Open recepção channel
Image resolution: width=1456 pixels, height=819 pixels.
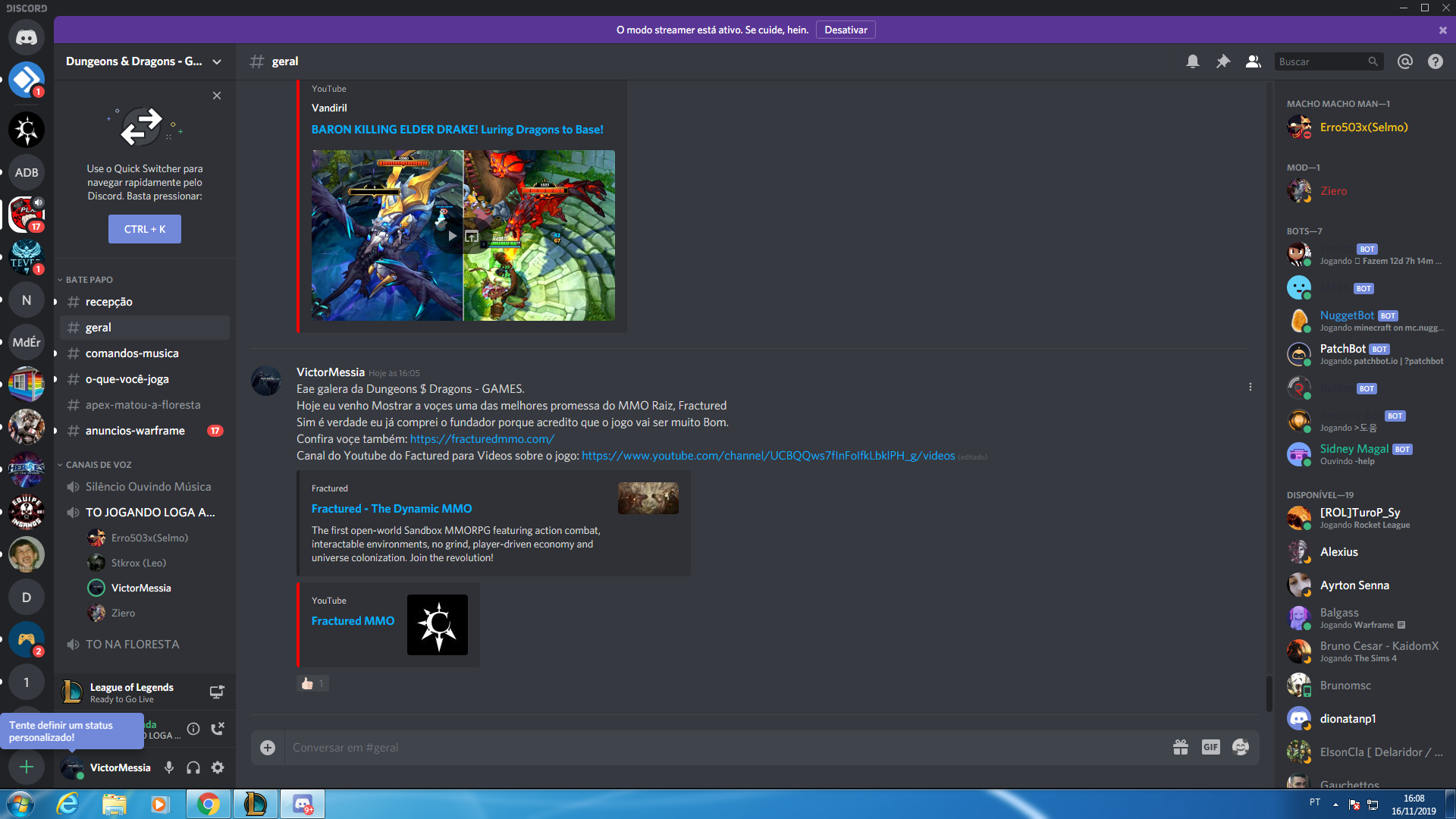145,302
